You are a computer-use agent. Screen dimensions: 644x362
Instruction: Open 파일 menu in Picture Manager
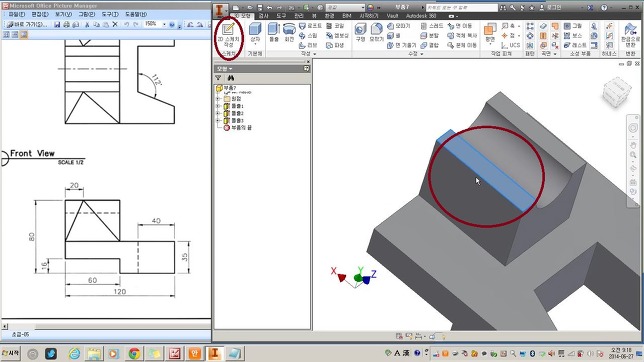[16, 14]
